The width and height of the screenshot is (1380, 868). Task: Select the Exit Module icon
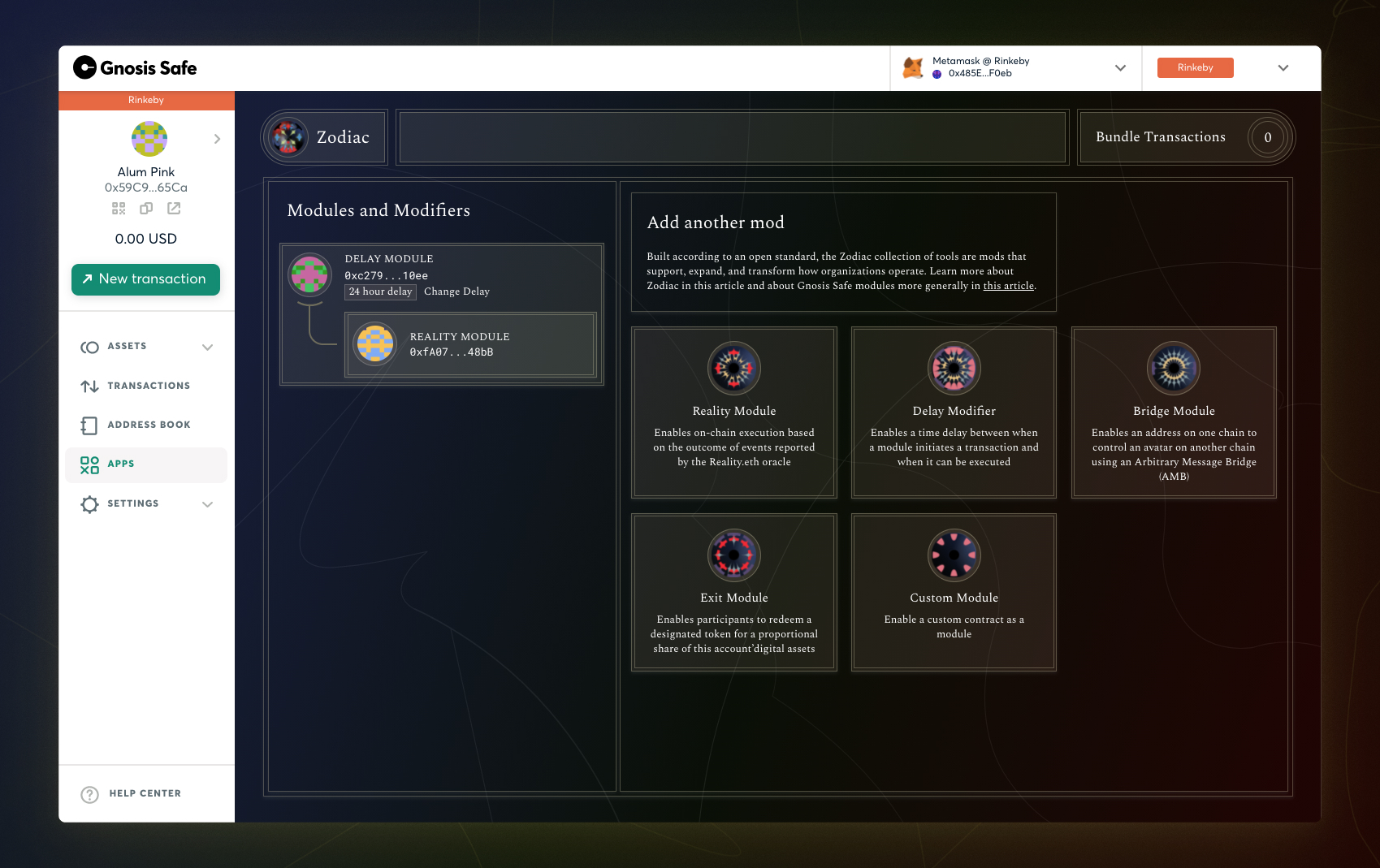[x=733, y=555]
